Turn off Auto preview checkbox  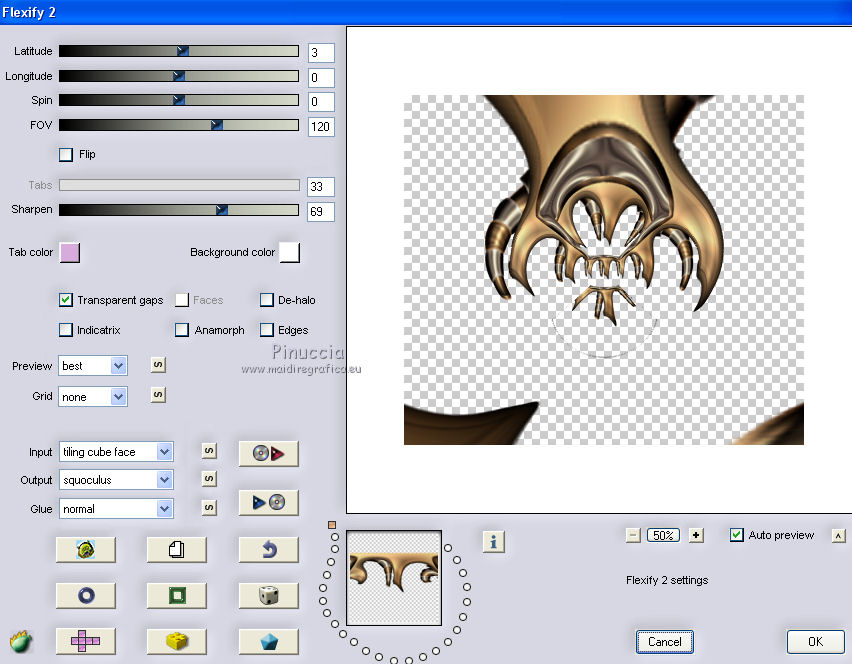(737, 535)
